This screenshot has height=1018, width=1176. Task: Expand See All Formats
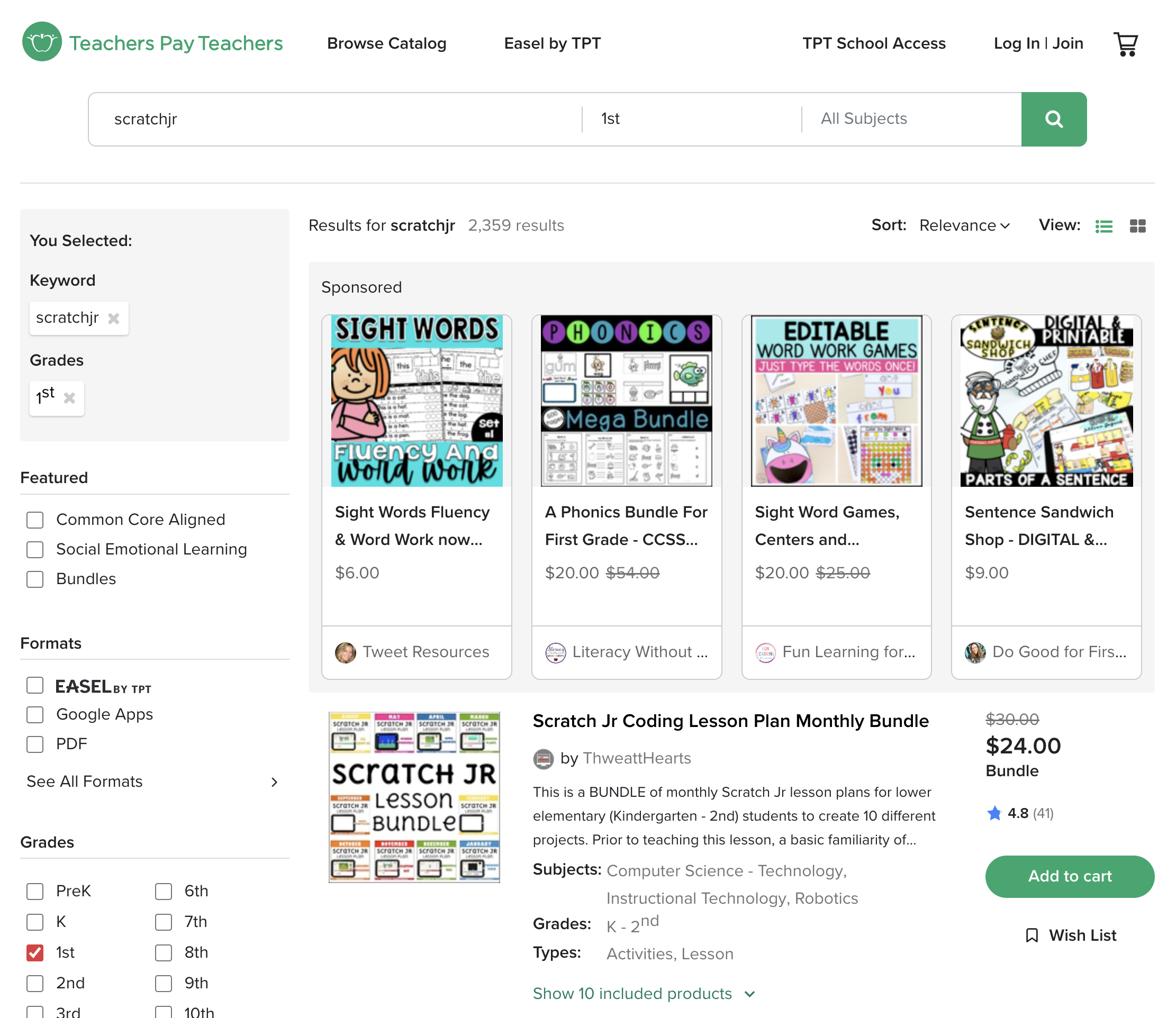[x=153, y=781]
